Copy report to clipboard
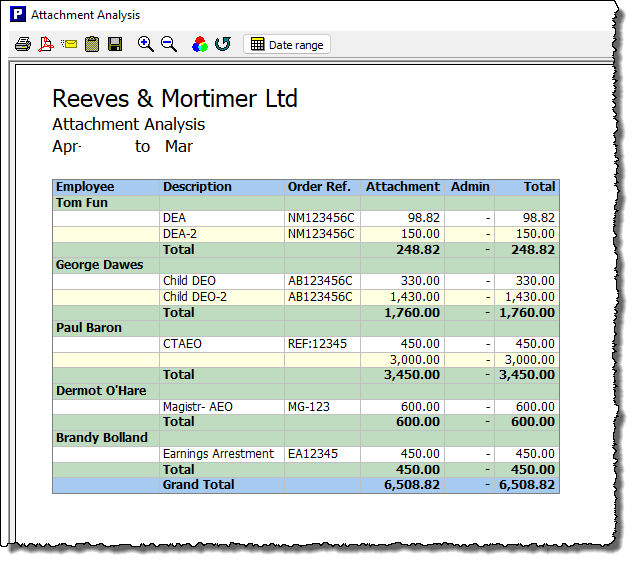Screen dimensions: 635x562 click(x=92, y=44)
